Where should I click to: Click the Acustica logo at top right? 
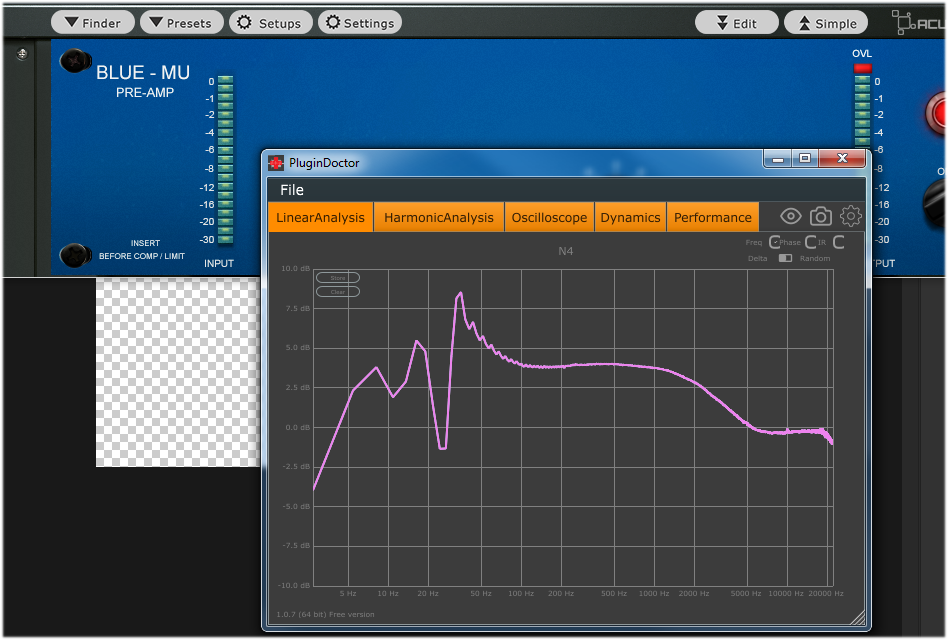click(x=917, y=23)
